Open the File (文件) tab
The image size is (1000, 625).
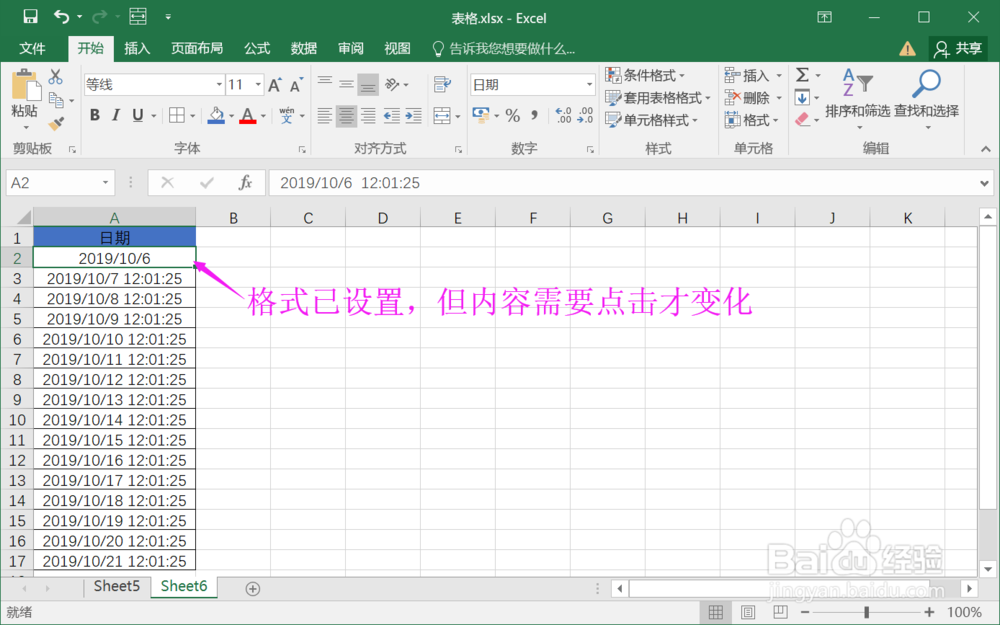click(x=32, y=48)
